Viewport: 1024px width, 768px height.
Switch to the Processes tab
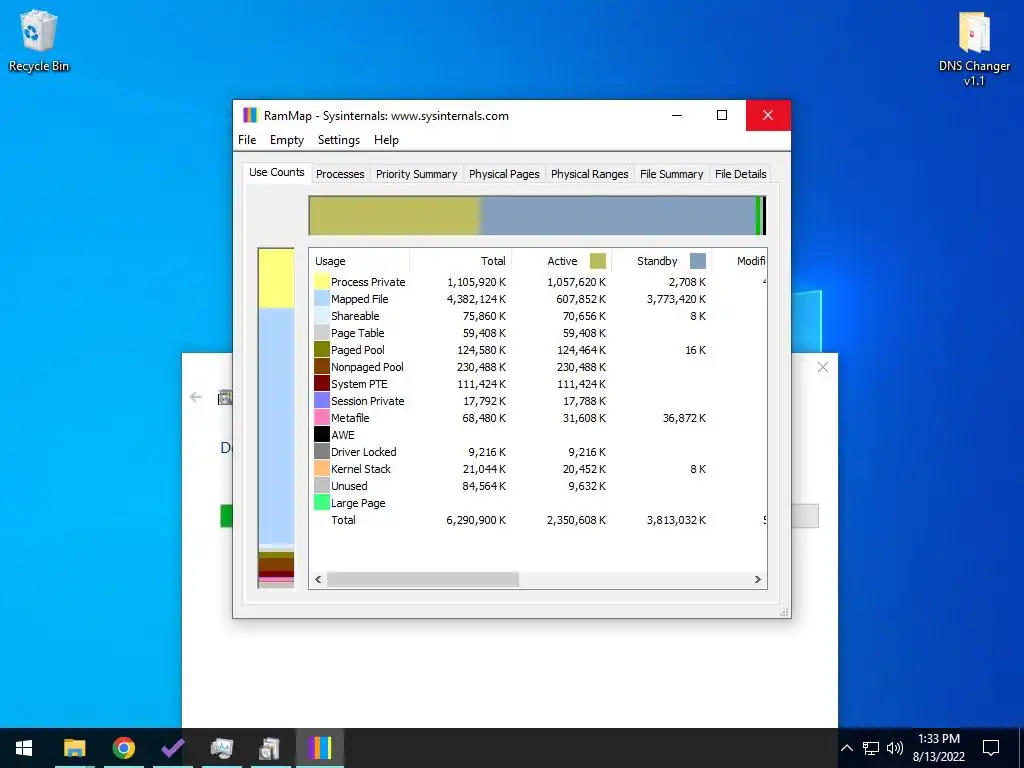coord(340,174)
